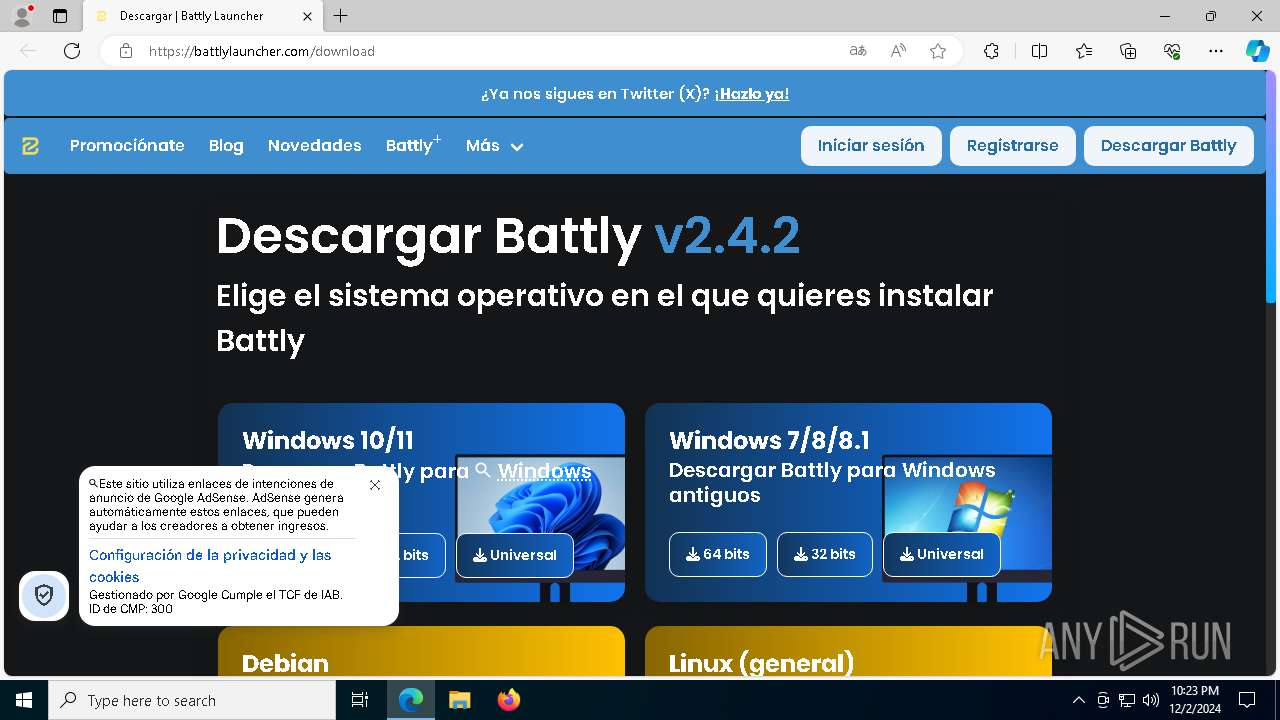The image size is (1280, 720).
Task: Click the Battly logo icon in navbar
Action: [30, 146]
